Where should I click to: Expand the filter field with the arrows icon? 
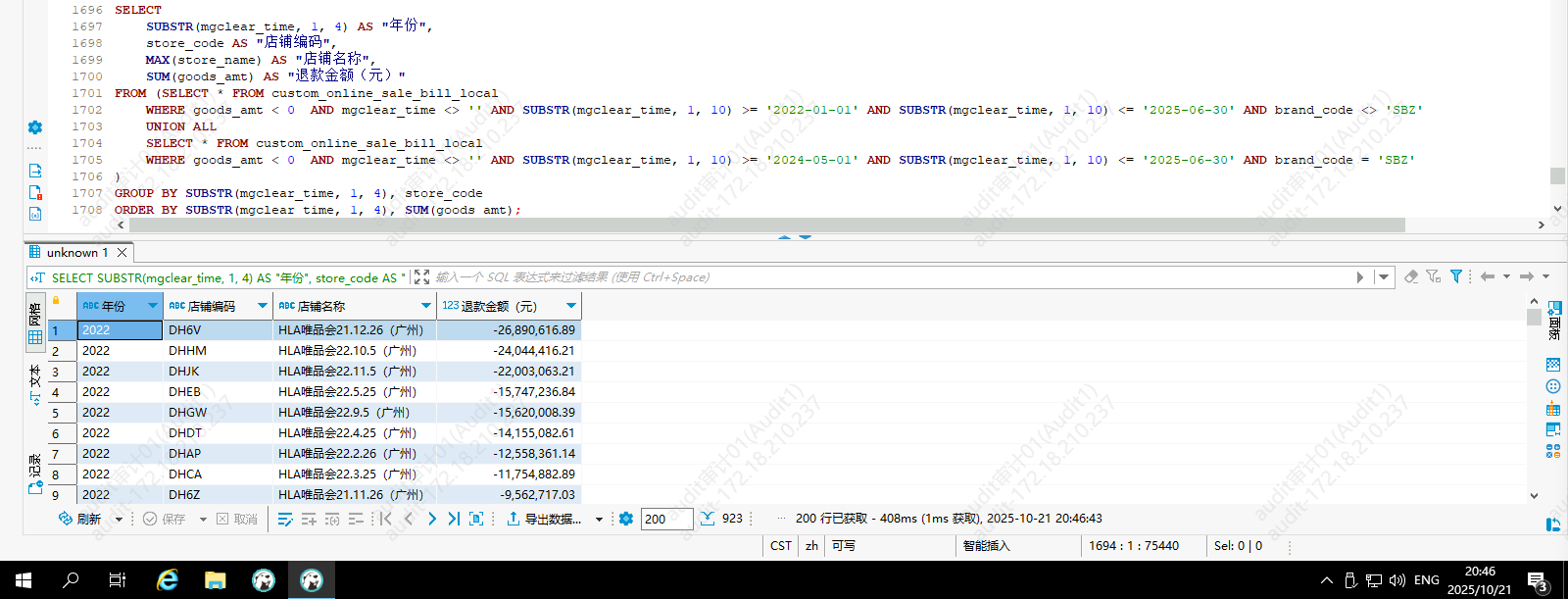click(x=421, y=277)
